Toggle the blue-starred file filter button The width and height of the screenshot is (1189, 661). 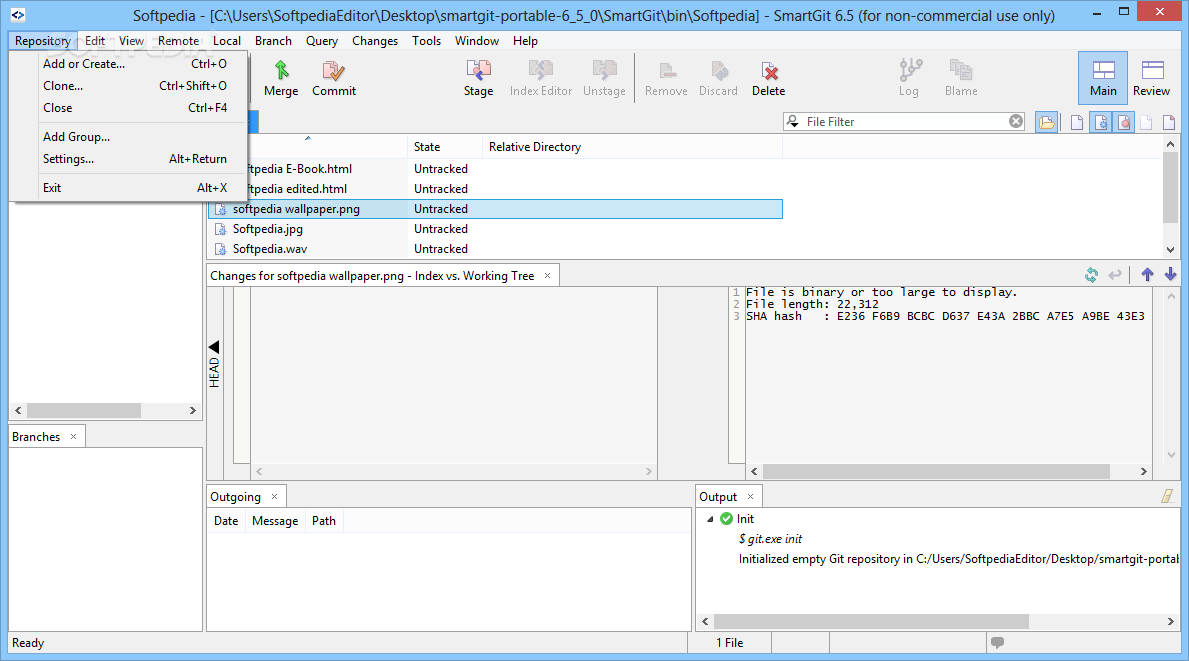tap(1100, 122)
